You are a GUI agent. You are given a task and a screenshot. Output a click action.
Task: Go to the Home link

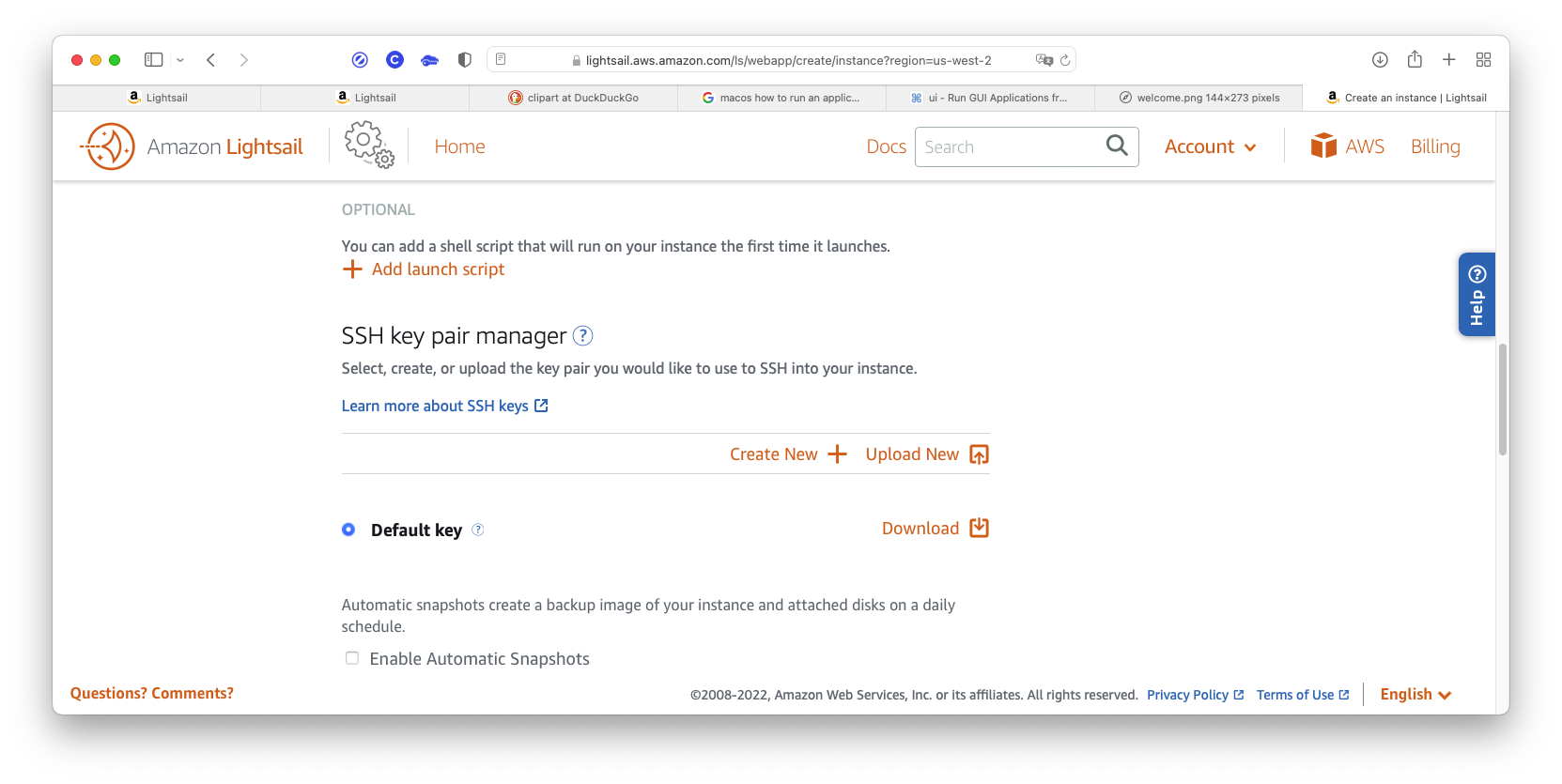pyautogui.click(x=459, y=146)
